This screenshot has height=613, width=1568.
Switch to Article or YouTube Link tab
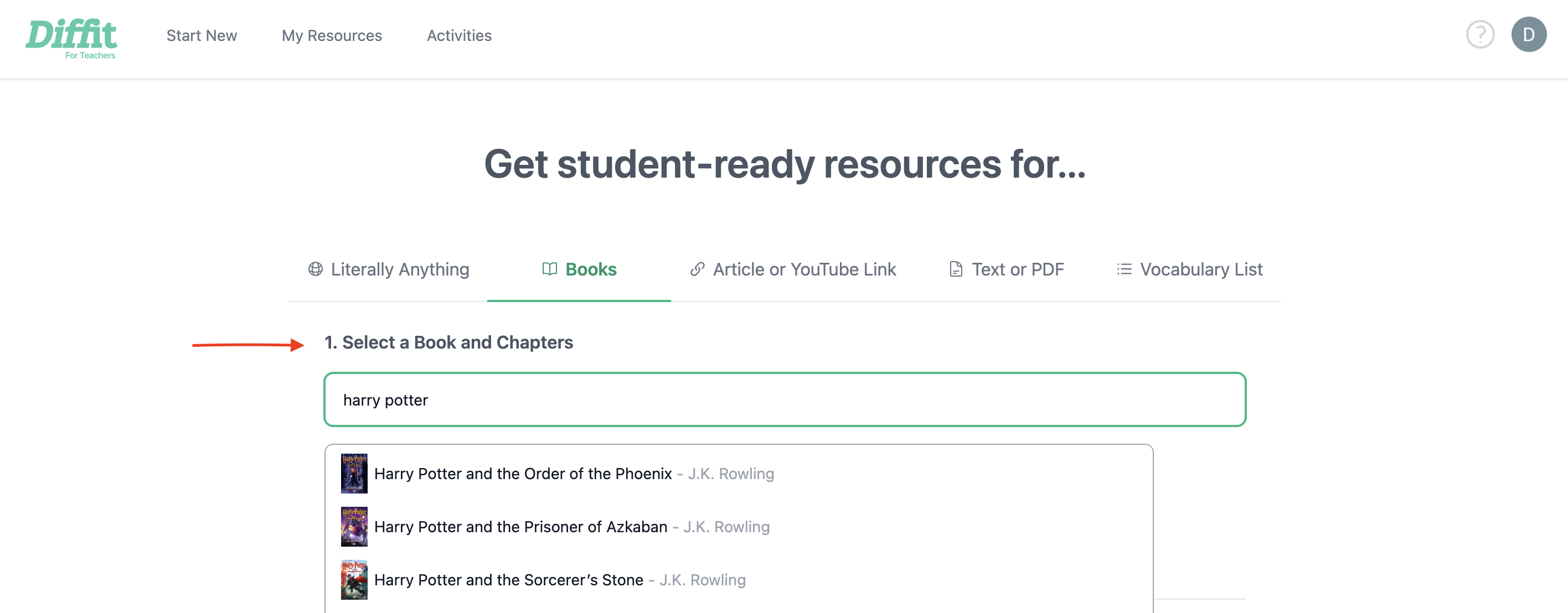792,269
